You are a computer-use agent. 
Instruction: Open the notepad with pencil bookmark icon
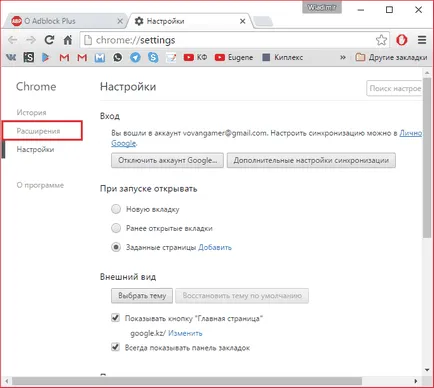(x=171, y=57)
